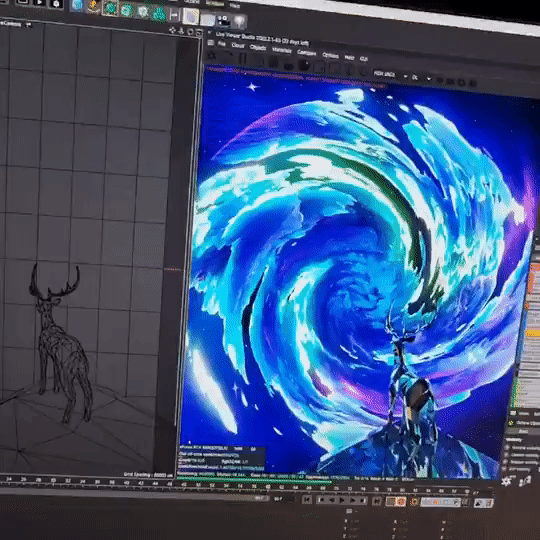The height and width of the screenshot is (540, 540).
Task: Step to next frame
Action: click(x=353, y=500)
